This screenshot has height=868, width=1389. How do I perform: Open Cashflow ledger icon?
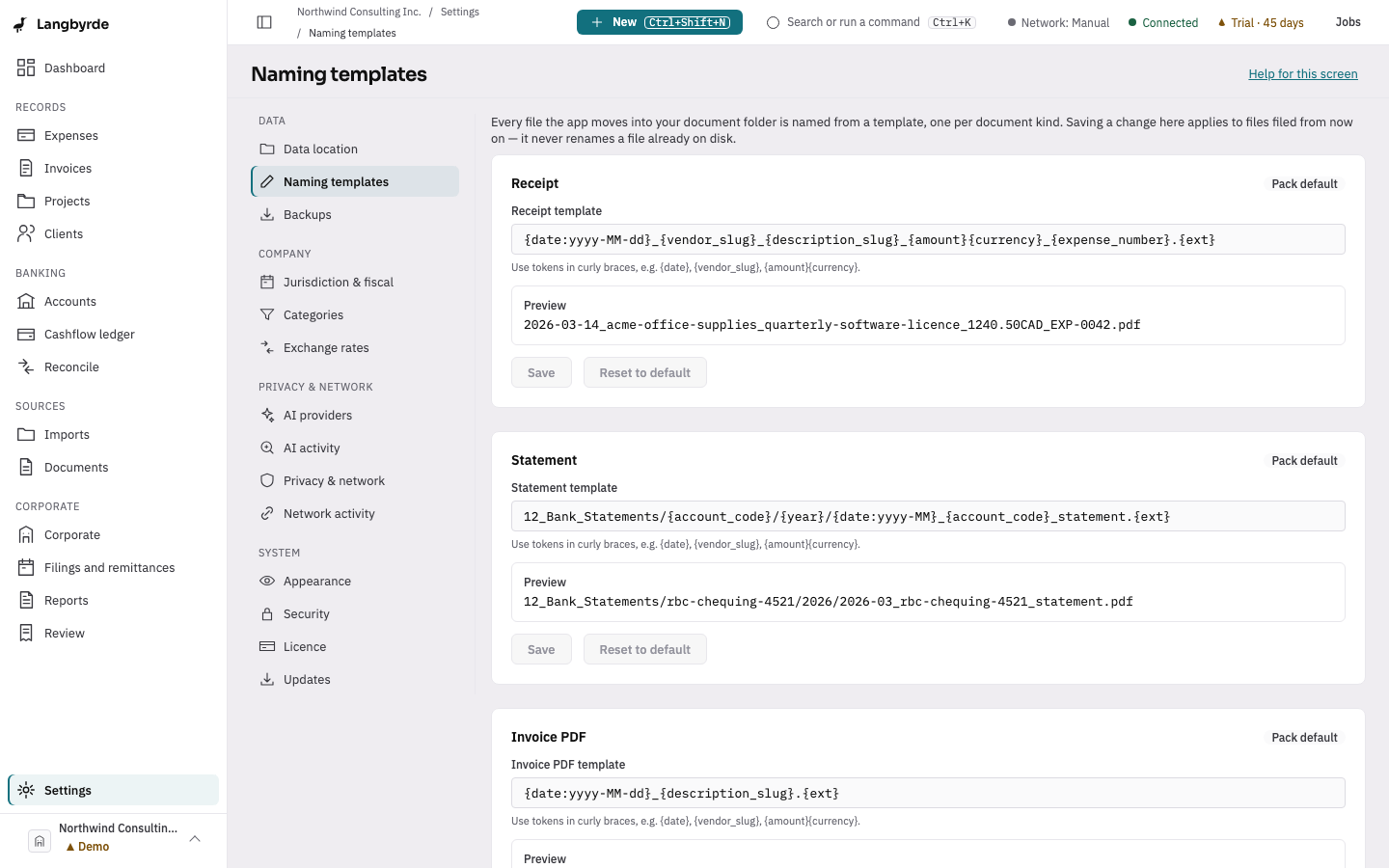(26, 335)
